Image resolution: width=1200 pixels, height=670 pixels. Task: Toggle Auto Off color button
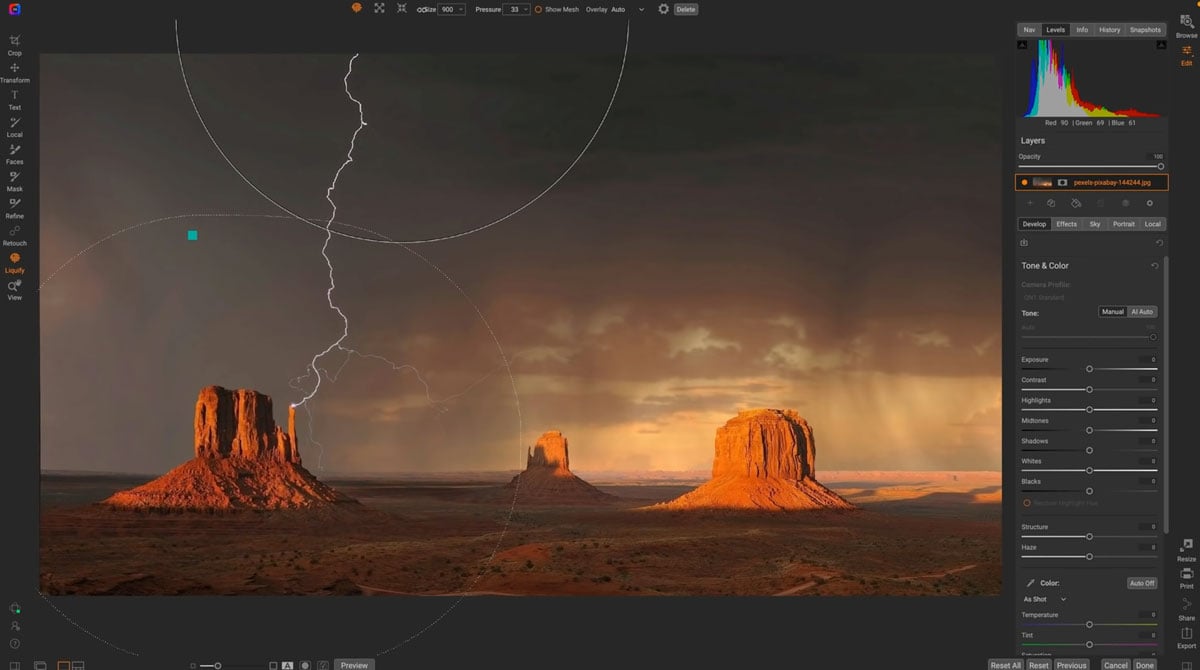1142,583
